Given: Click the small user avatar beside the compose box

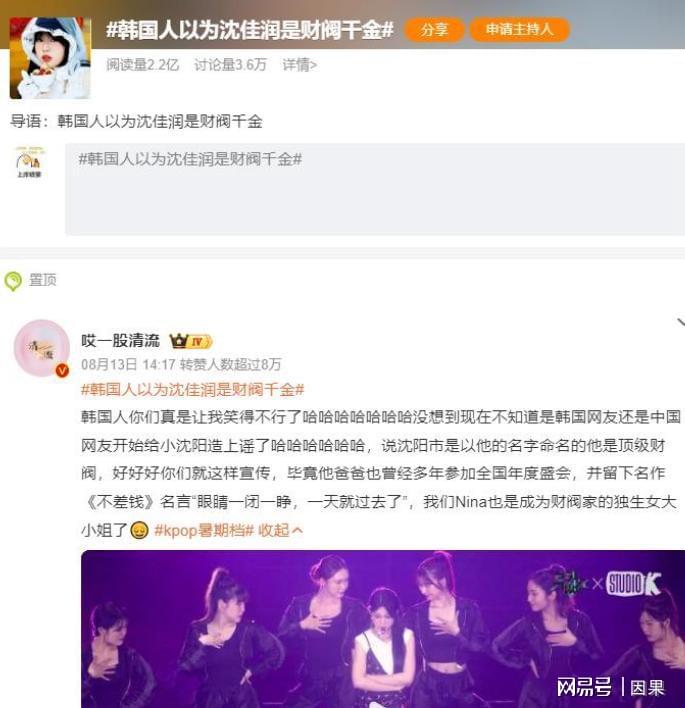Looking at the screenshot, I should click(x=30, y=163).
